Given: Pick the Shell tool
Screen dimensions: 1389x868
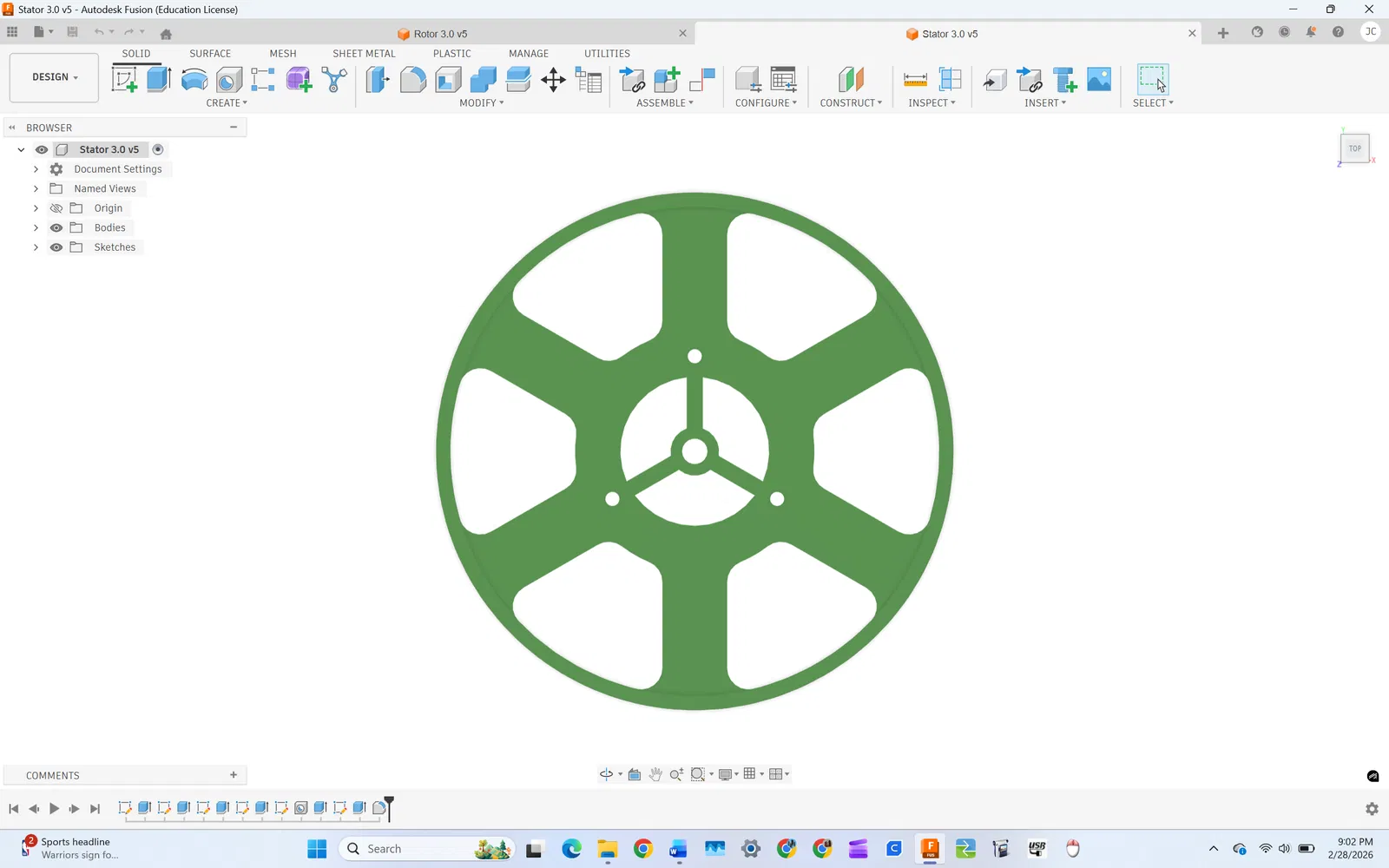Looking at the screenshot, I should click(448, 80).
